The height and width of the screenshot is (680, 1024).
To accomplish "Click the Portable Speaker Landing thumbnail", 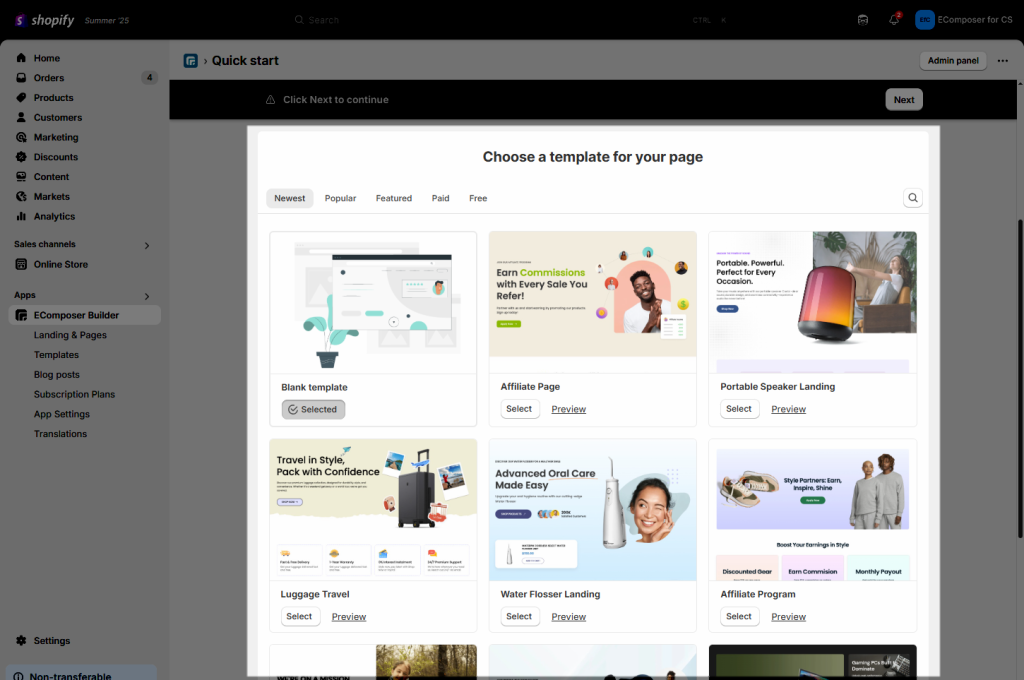I will coord(812,302).
